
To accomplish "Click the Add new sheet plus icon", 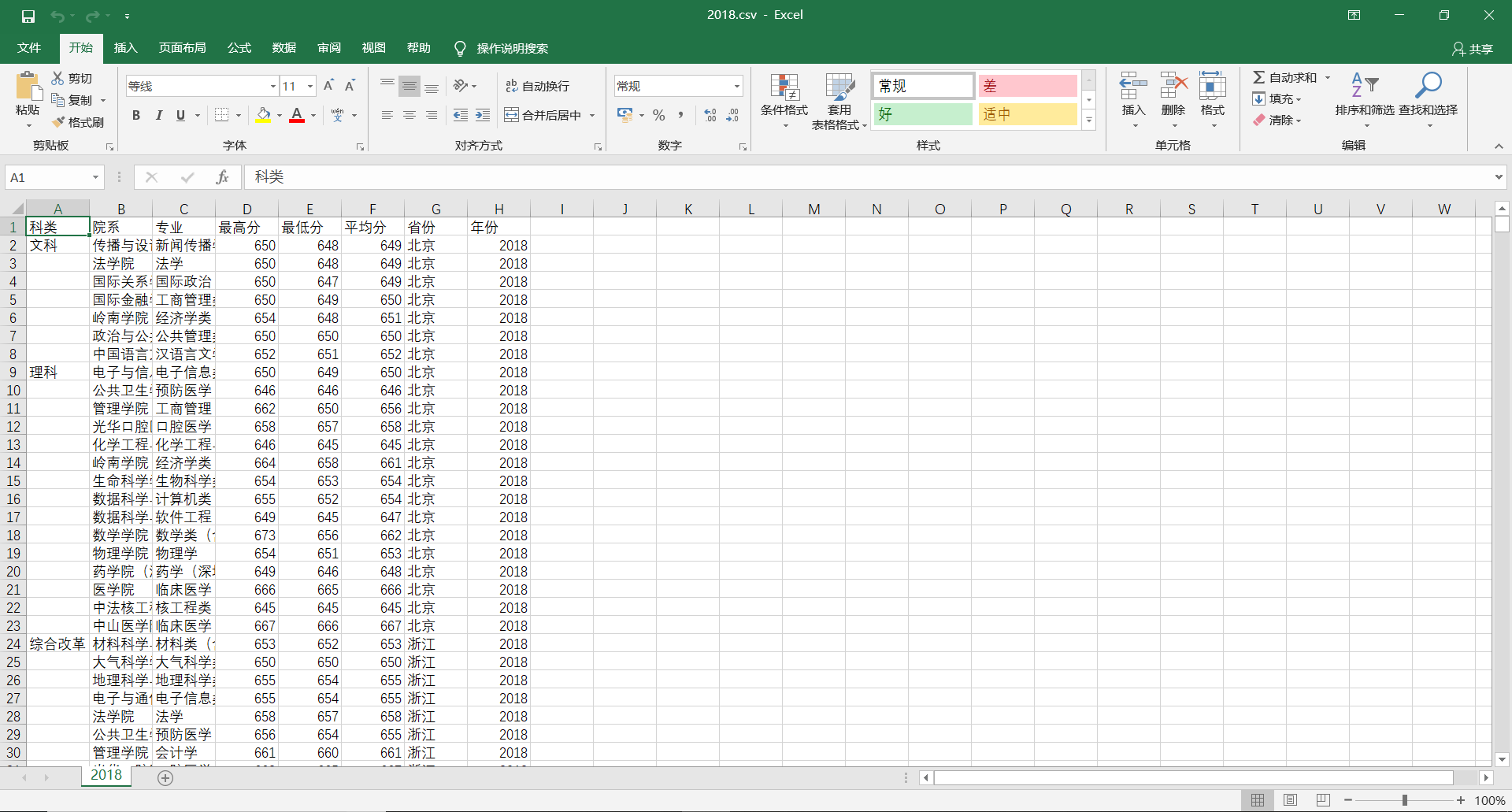I will (165, 778).
